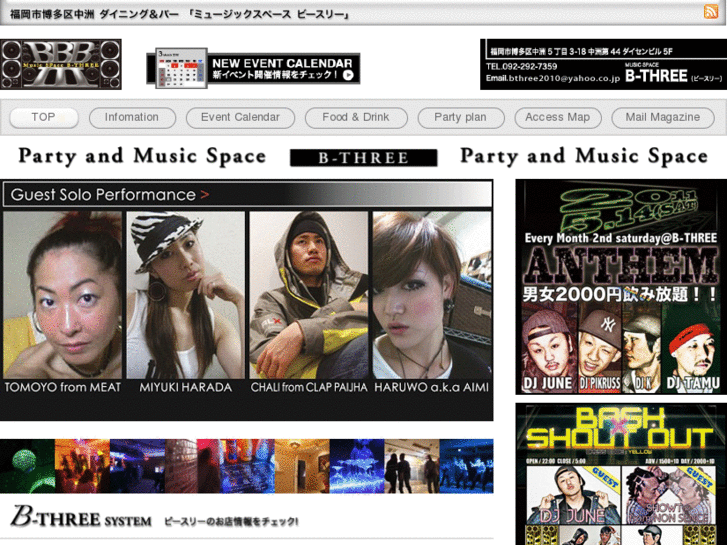The height and width of the screenshot is (545, 727).
Task: Click the left Party and Music Space heading
Action: pos(142,157)
